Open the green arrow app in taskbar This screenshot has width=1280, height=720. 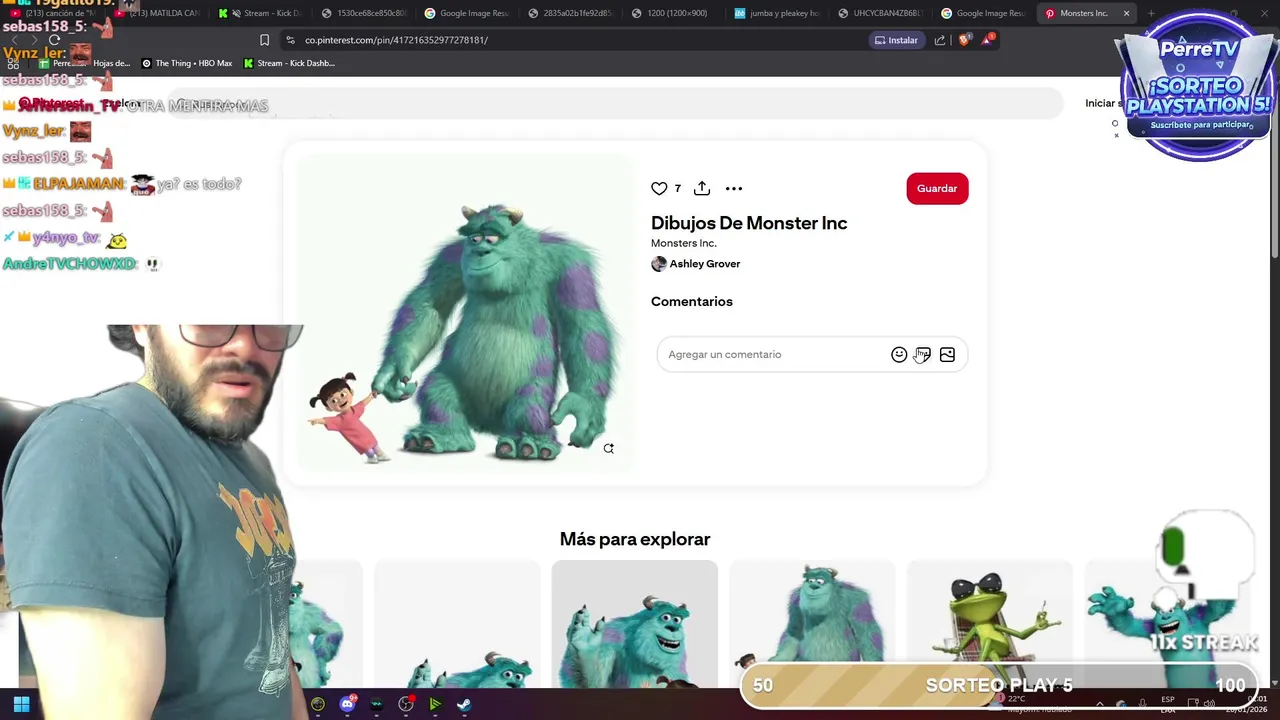coord(435,704)
